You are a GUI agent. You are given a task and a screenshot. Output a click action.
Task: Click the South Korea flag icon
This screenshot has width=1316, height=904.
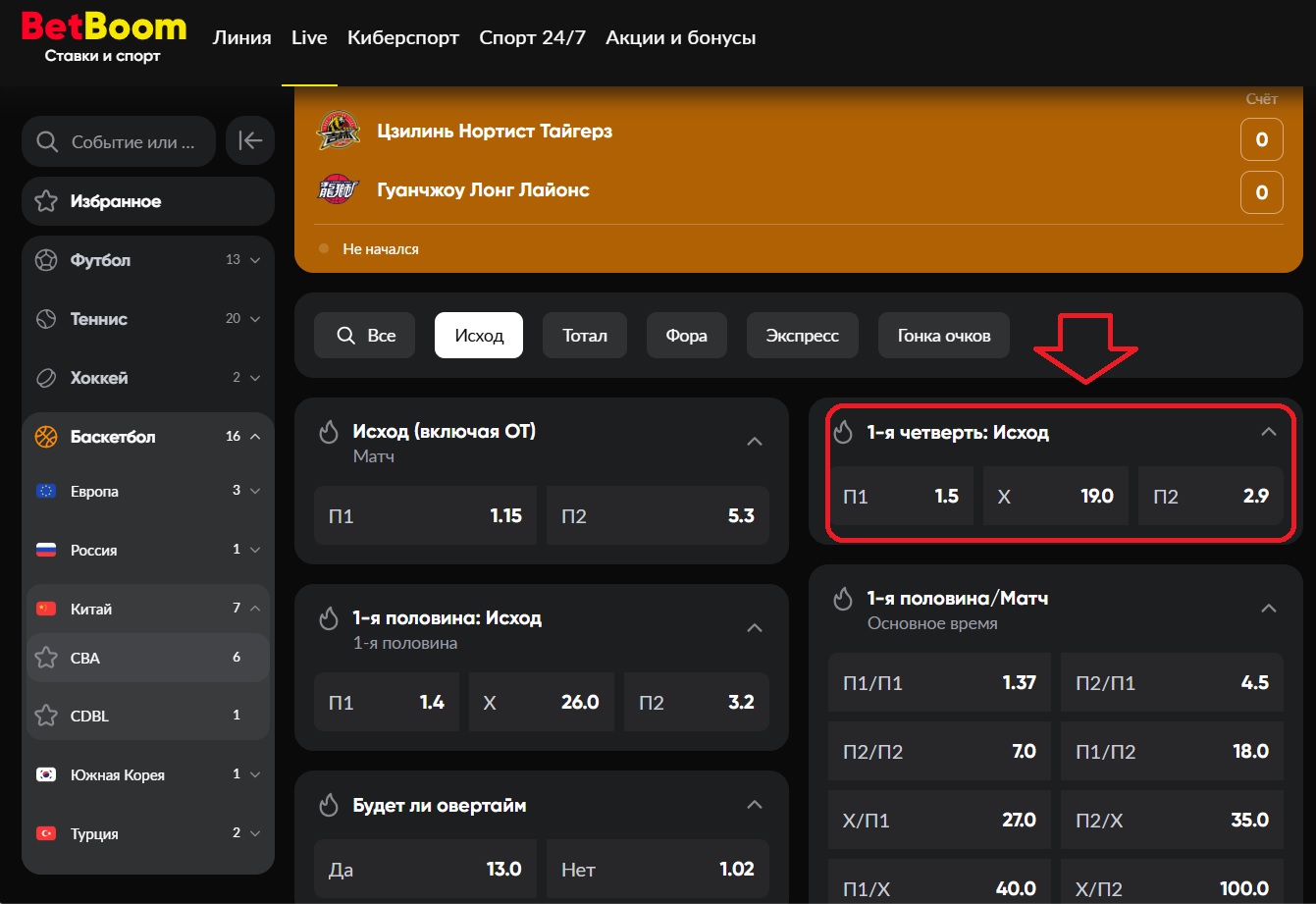point(45,774)
